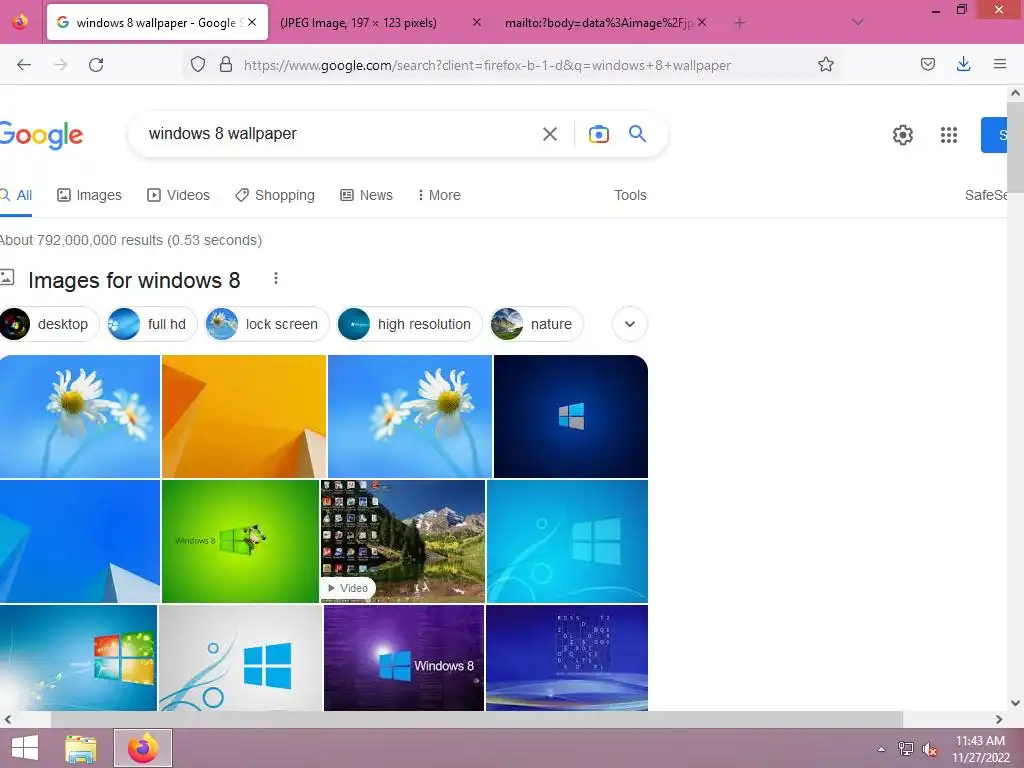1024x768 pixels.
Task: Filter images by lock screen chip
Action: click(x=267, y=324)
